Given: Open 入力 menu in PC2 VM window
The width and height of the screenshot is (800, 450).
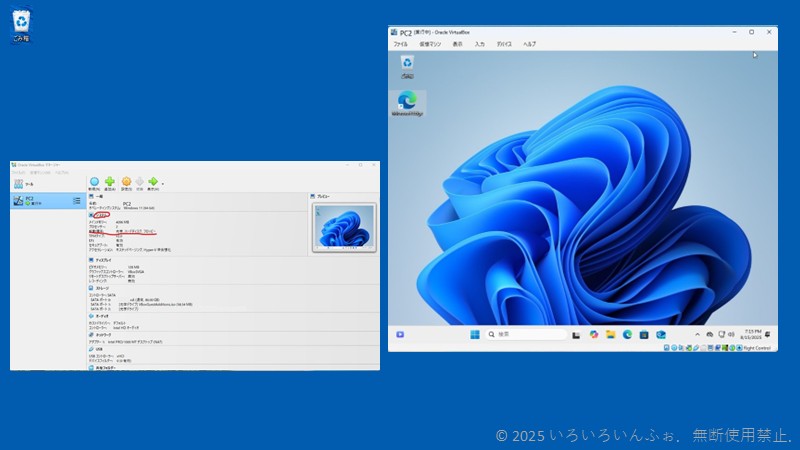Looking at the screenshot, I should tap(480, 44).
